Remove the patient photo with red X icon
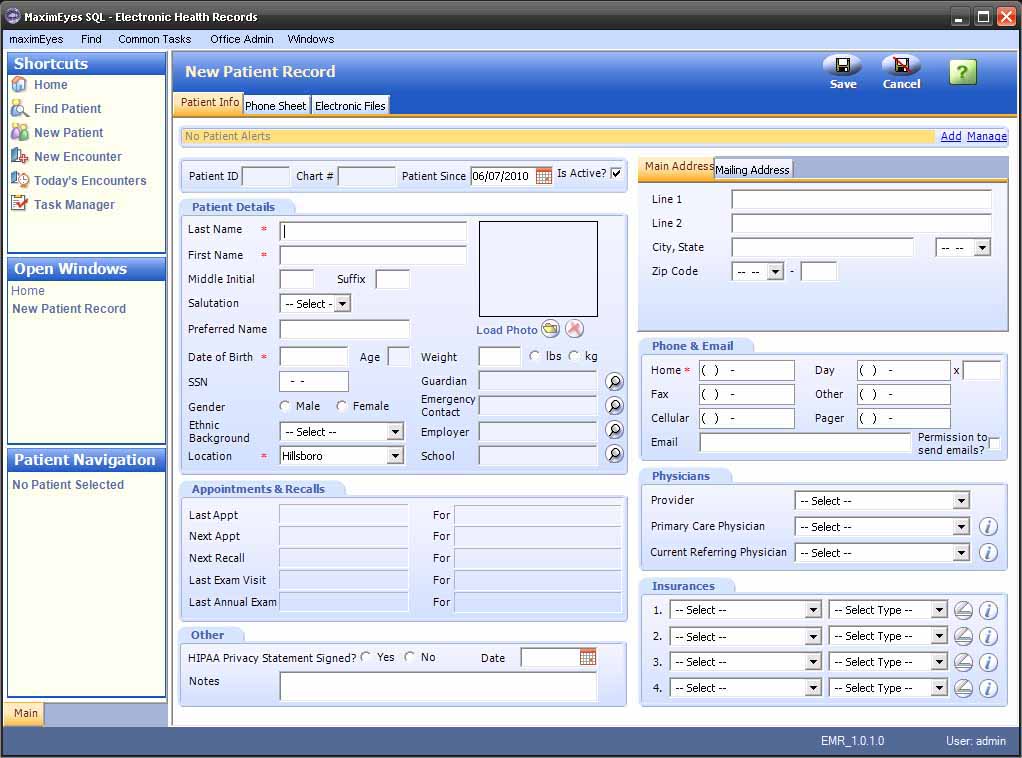The width and height of the screenshot is (1022, 758). (x=574, y=329)
